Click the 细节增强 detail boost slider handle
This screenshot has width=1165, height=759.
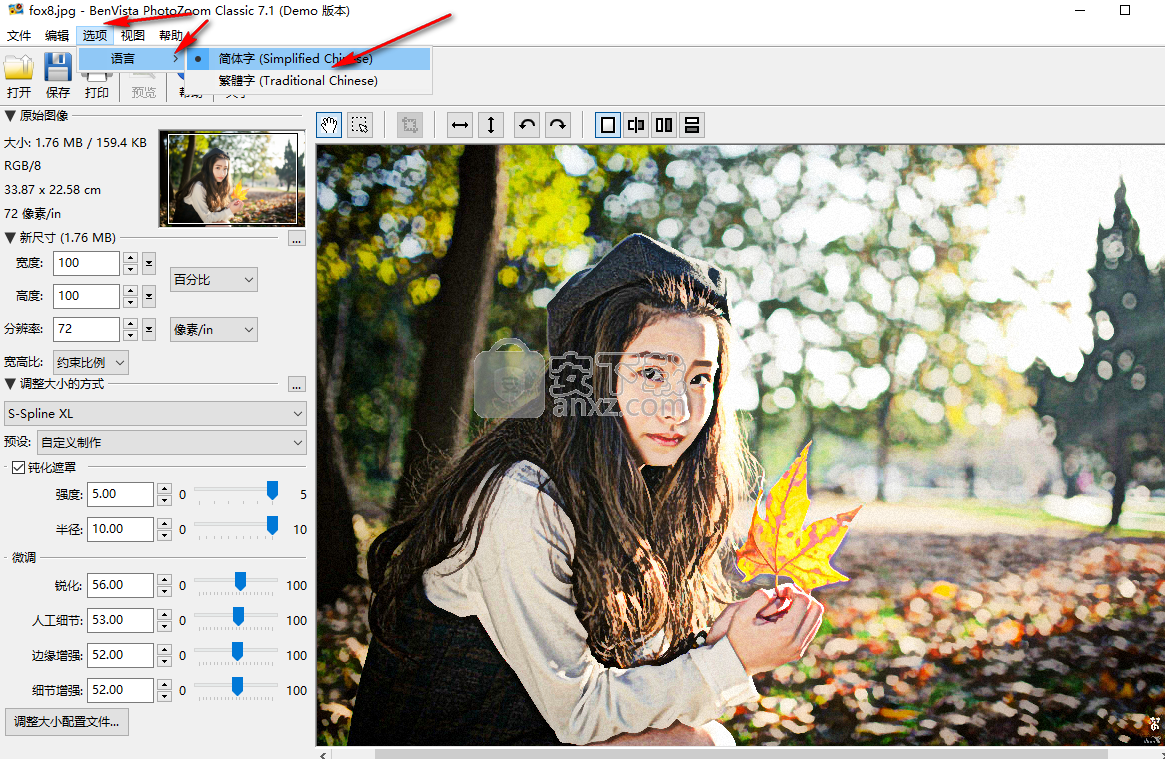[237, 686]
